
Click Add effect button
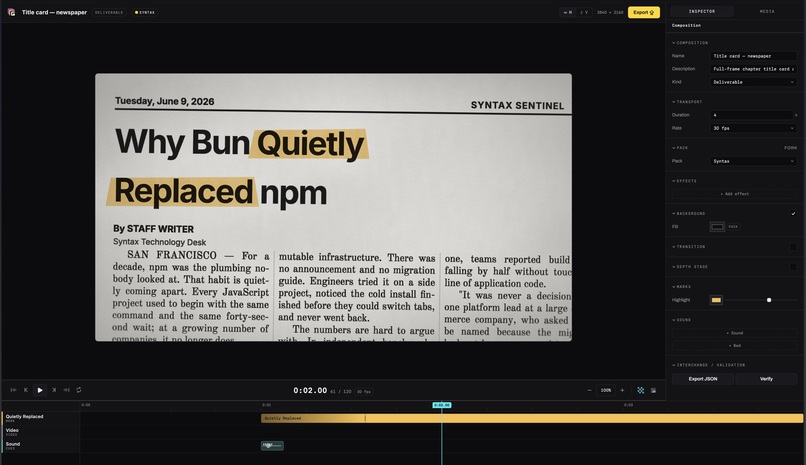[x=735, y=194]
